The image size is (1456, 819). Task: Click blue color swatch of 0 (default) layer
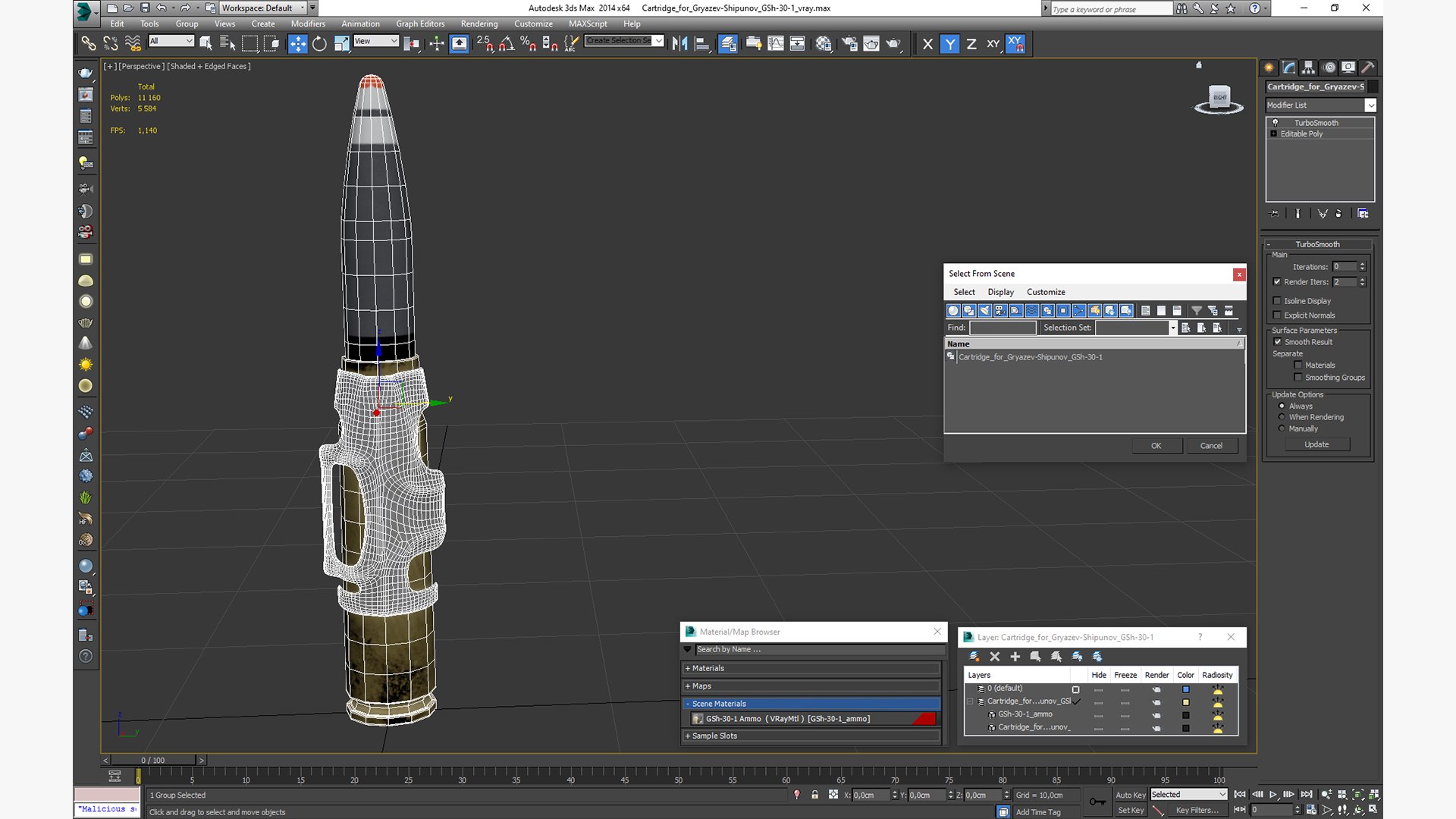point(1185,689)
